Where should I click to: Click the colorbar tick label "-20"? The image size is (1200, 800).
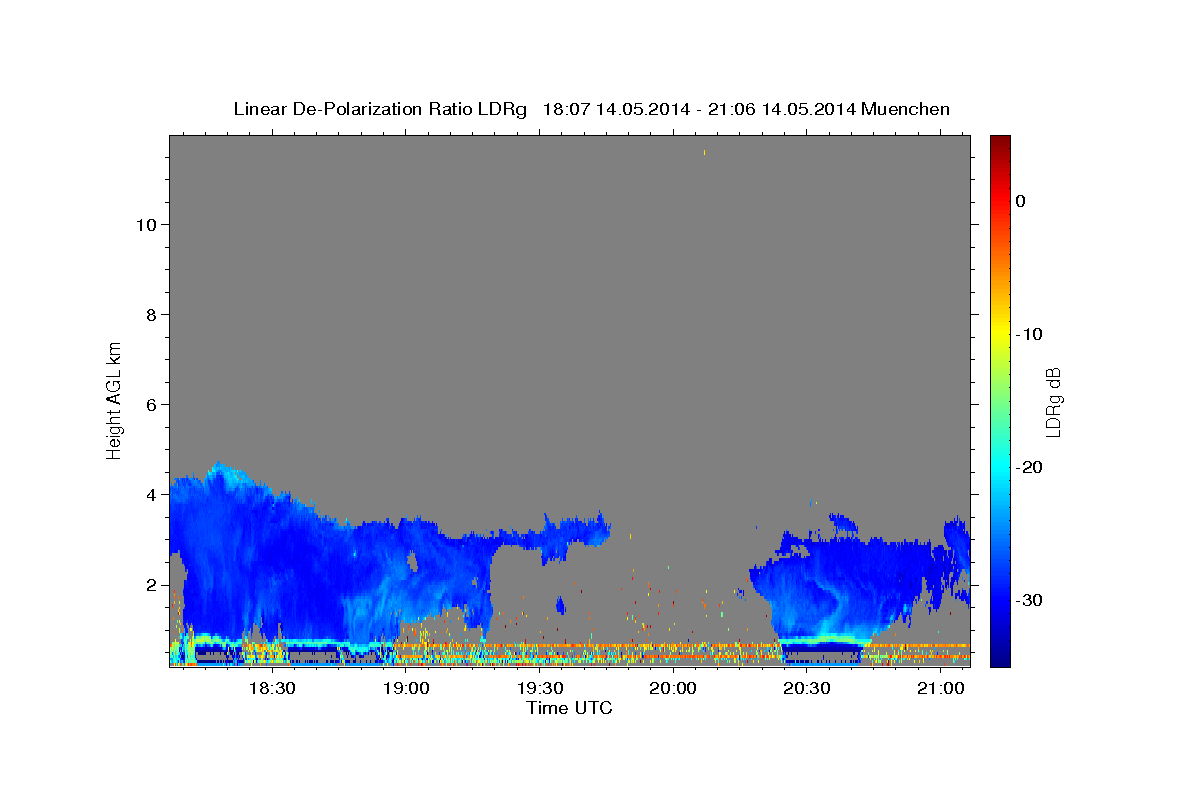pyautogui.click(x=1030, y=467)
